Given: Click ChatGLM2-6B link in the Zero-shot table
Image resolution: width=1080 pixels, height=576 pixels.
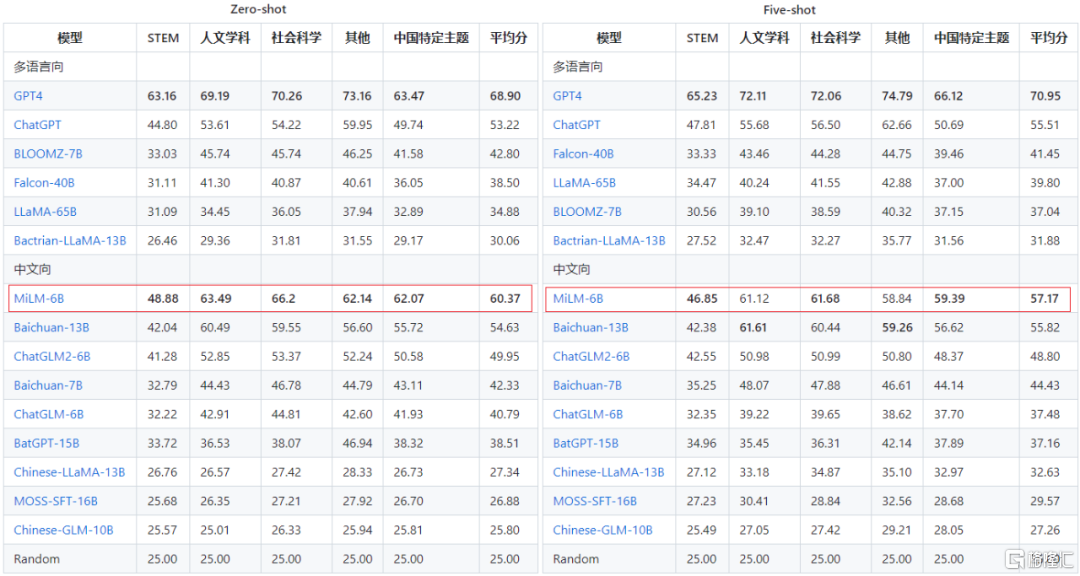Looking at the screenshot, I should pyautogui.click(x=52, y=356).
